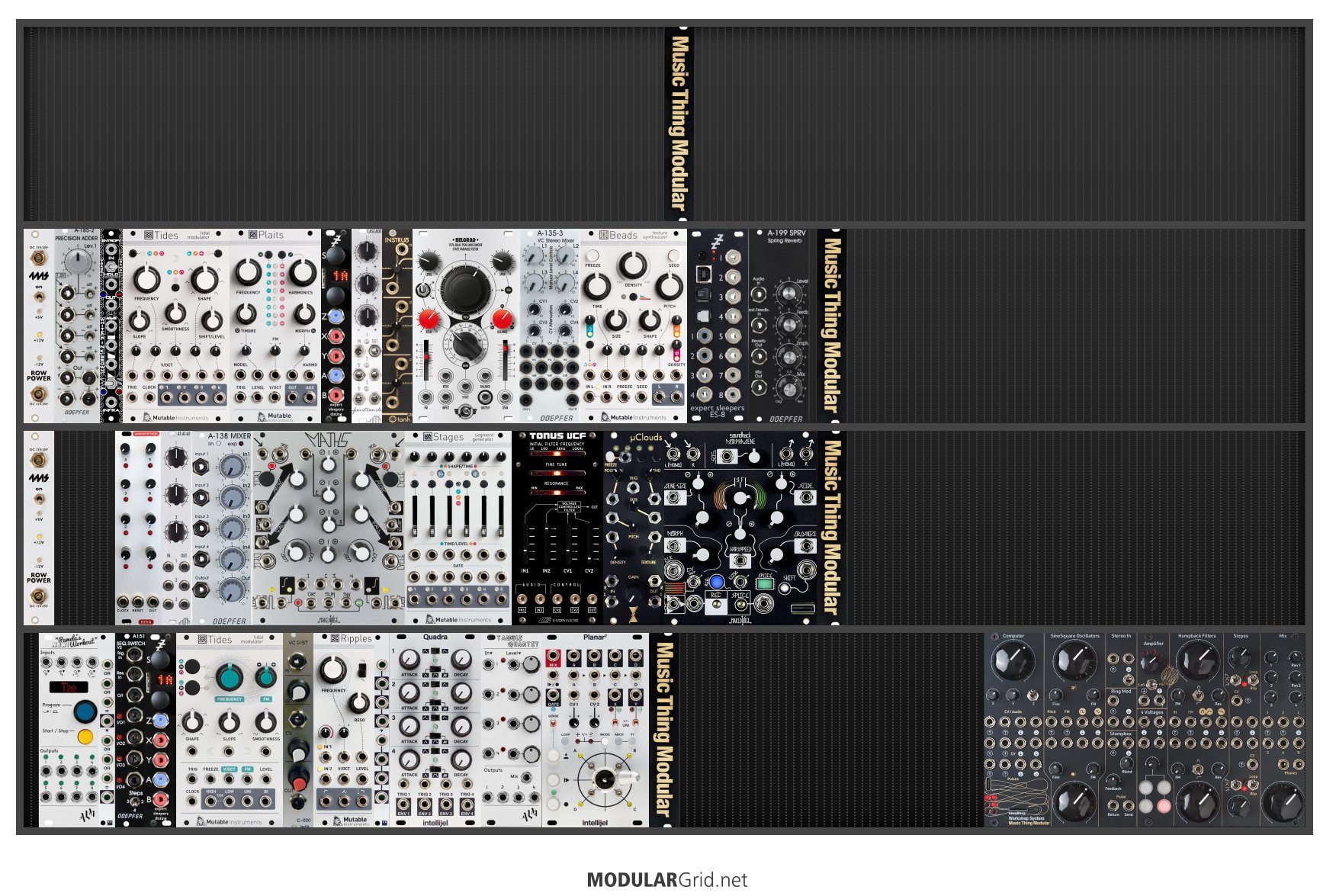1336x896 pixels.
Task: Select the Morphagene module
Action: [740, 528]
